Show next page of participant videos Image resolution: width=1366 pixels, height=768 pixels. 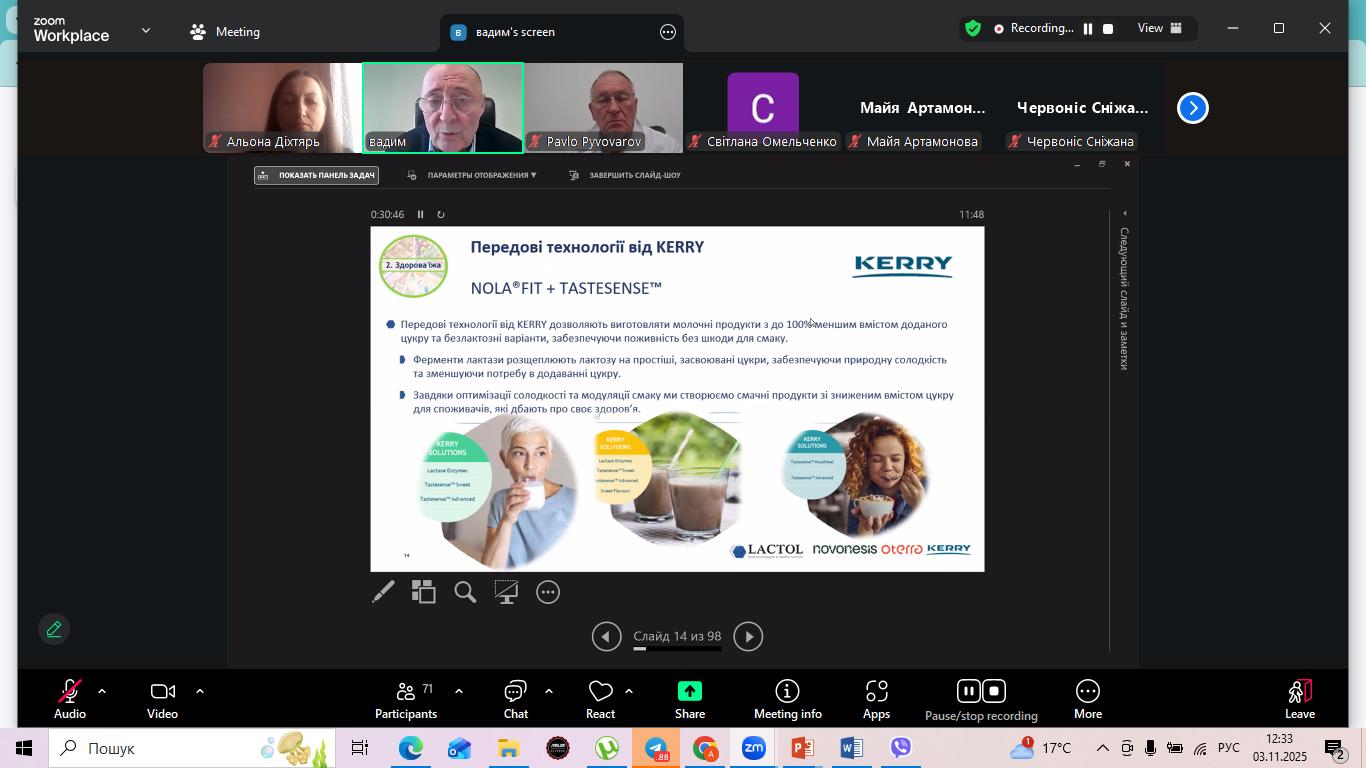click(1192, 108)
